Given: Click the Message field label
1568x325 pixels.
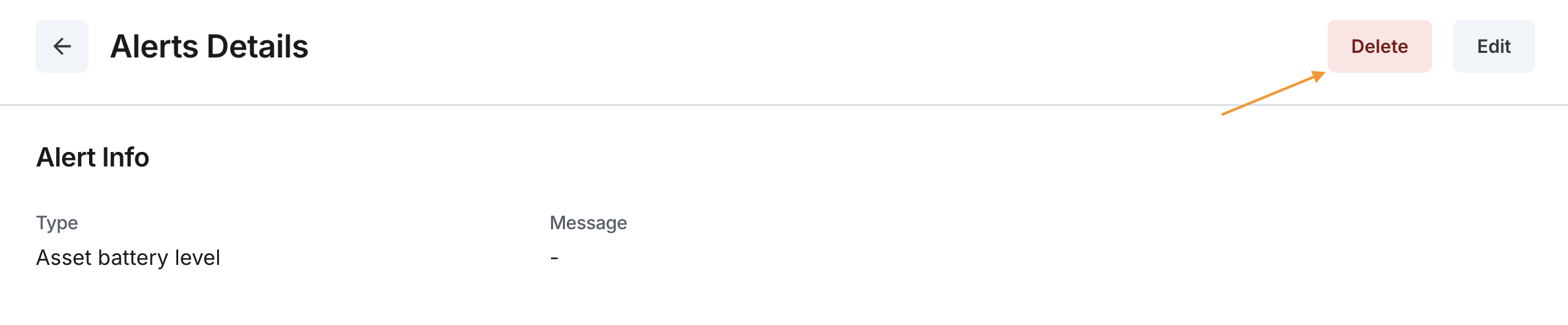Looking at the screenshot, I should [588, 223].
